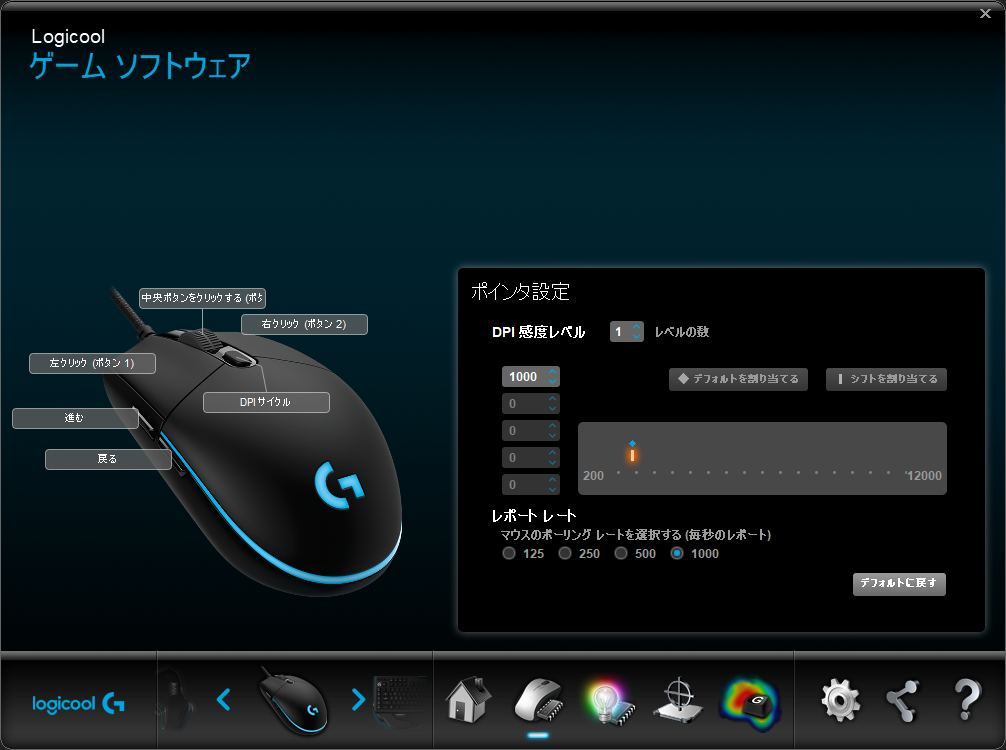Open the lighting settings bulb icon
The height and width of the screenshot is (750, 1006).
point(608,701)
